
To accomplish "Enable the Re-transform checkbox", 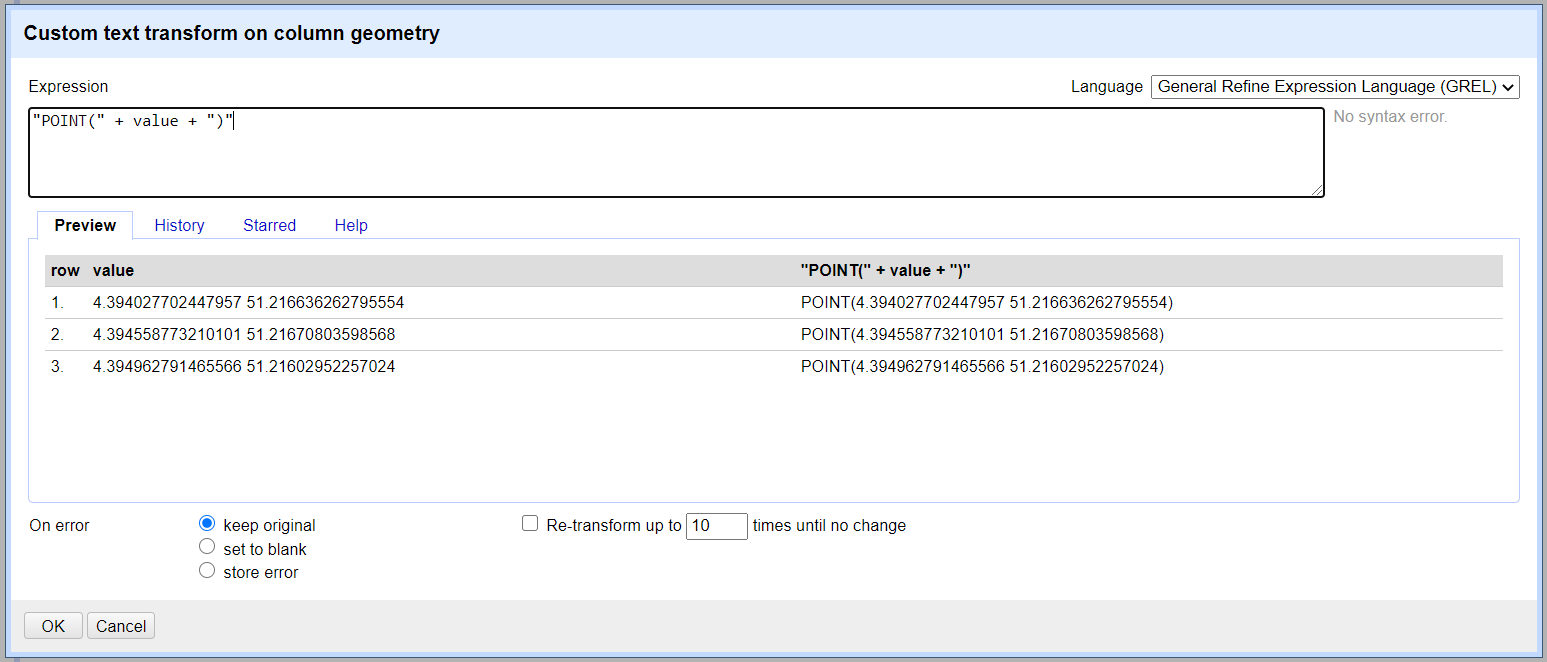I will [530, 524].
